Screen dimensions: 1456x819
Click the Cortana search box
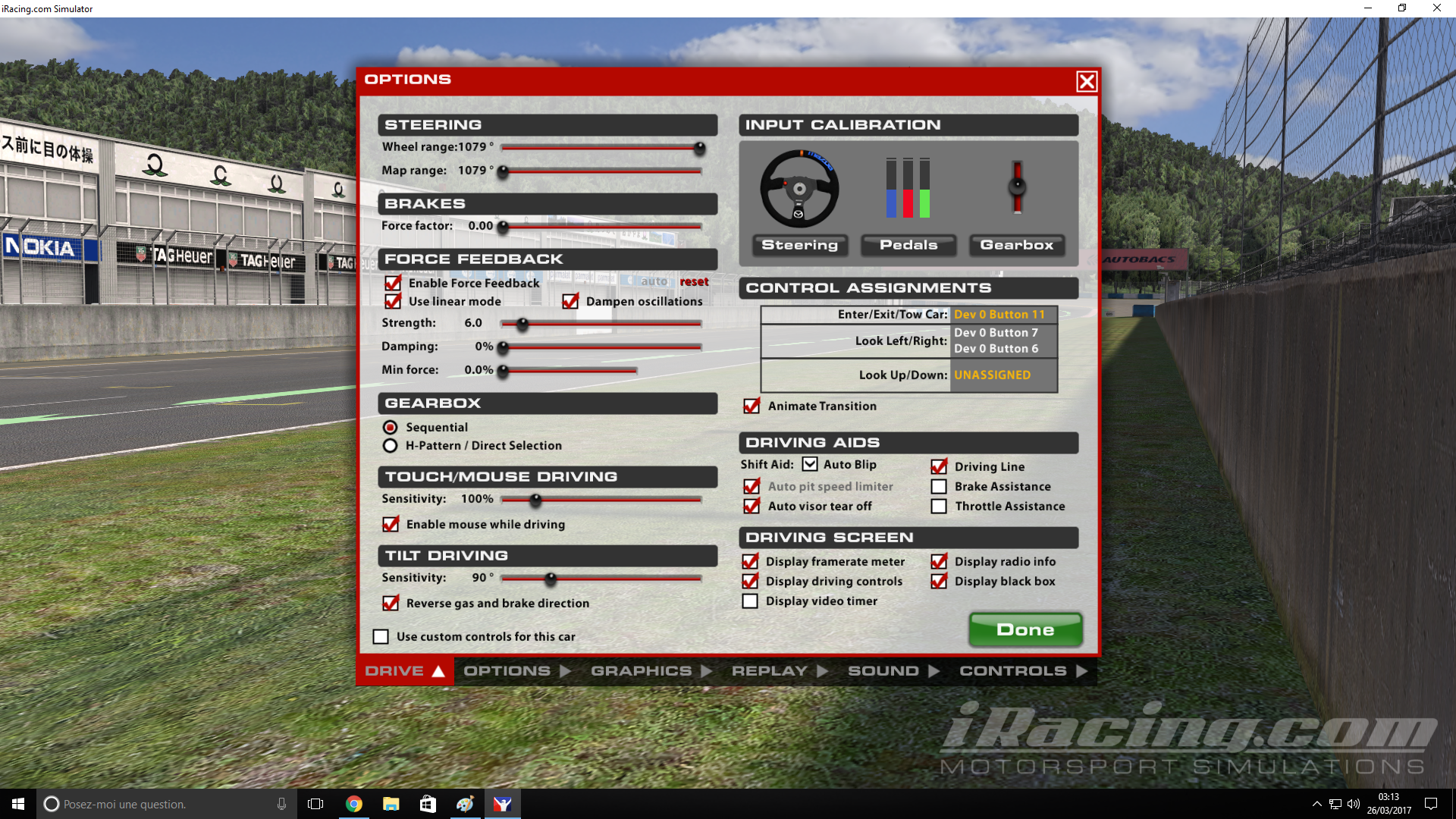pyautogui.click(x=167, y=804)
